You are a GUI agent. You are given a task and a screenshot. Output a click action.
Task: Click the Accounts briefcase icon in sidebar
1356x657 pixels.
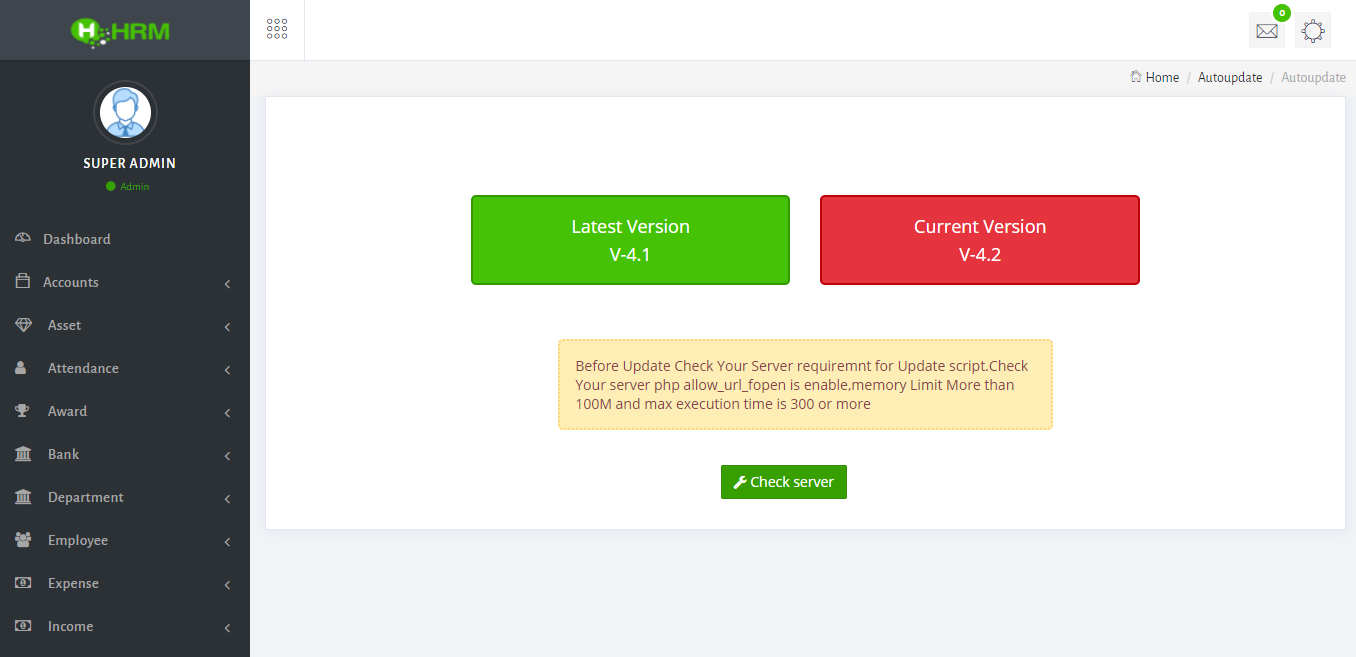22,281
